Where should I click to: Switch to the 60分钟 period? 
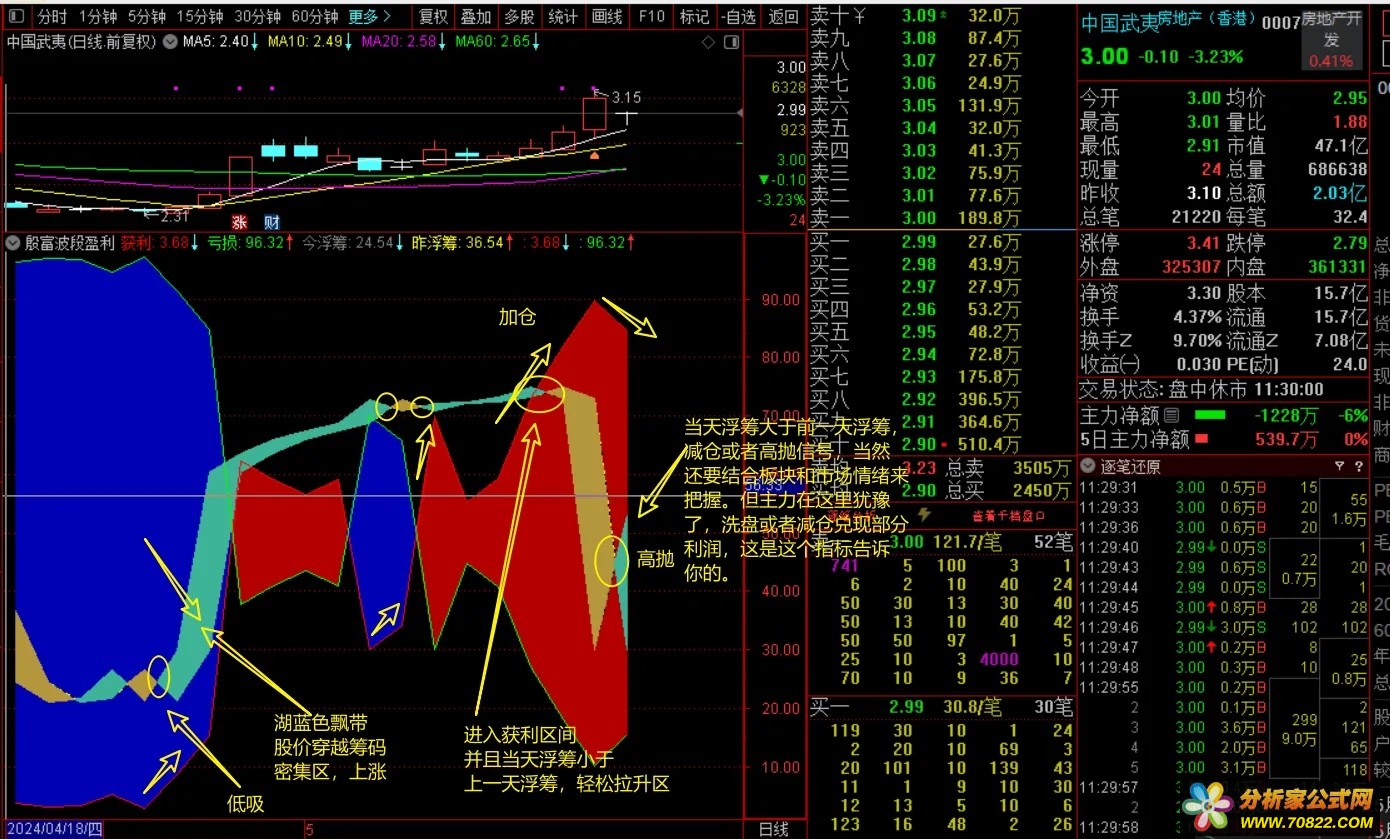[315, 16]
